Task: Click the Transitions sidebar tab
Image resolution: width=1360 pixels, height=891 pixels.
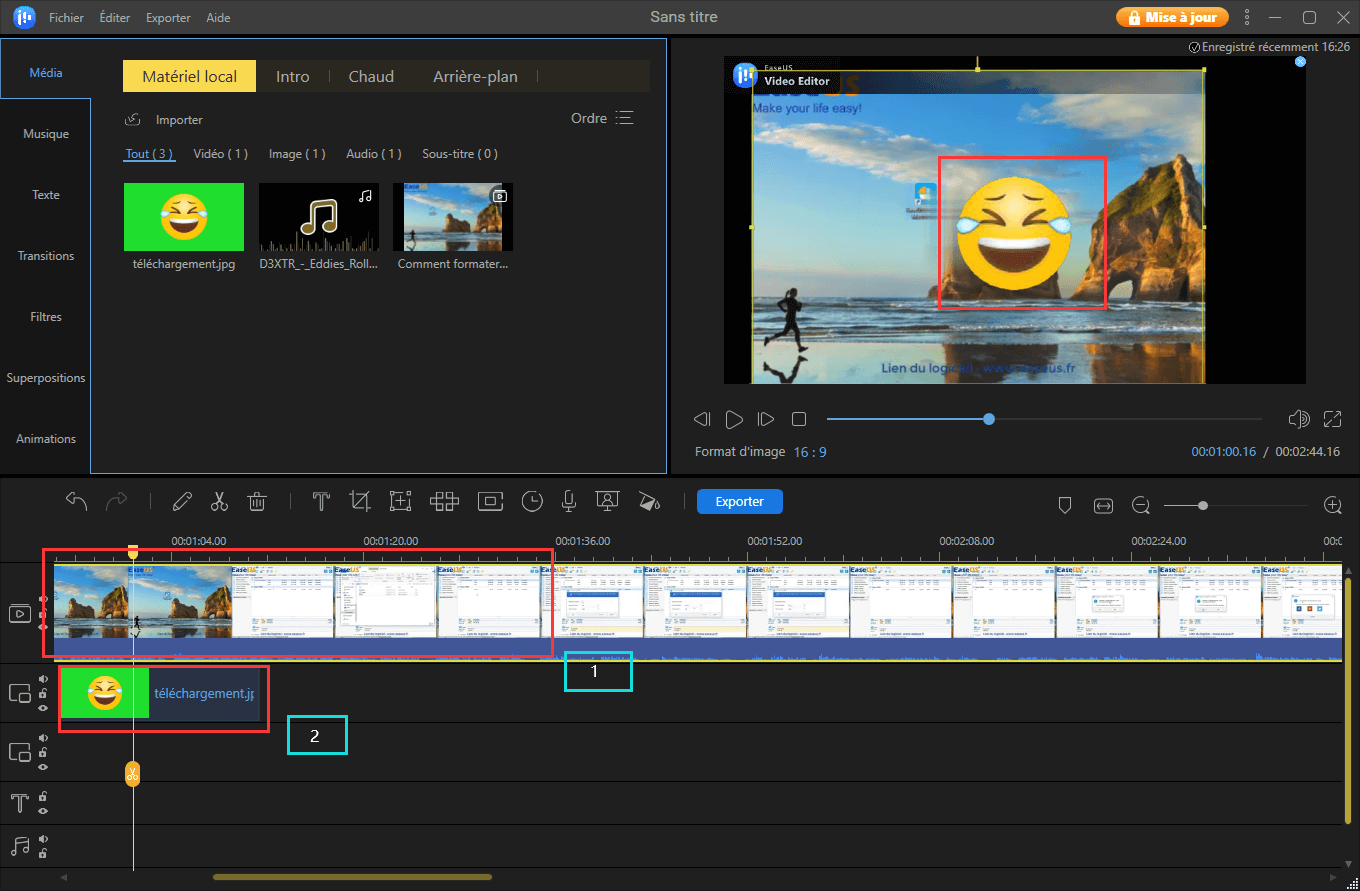Action: click(x=46, y=256)
